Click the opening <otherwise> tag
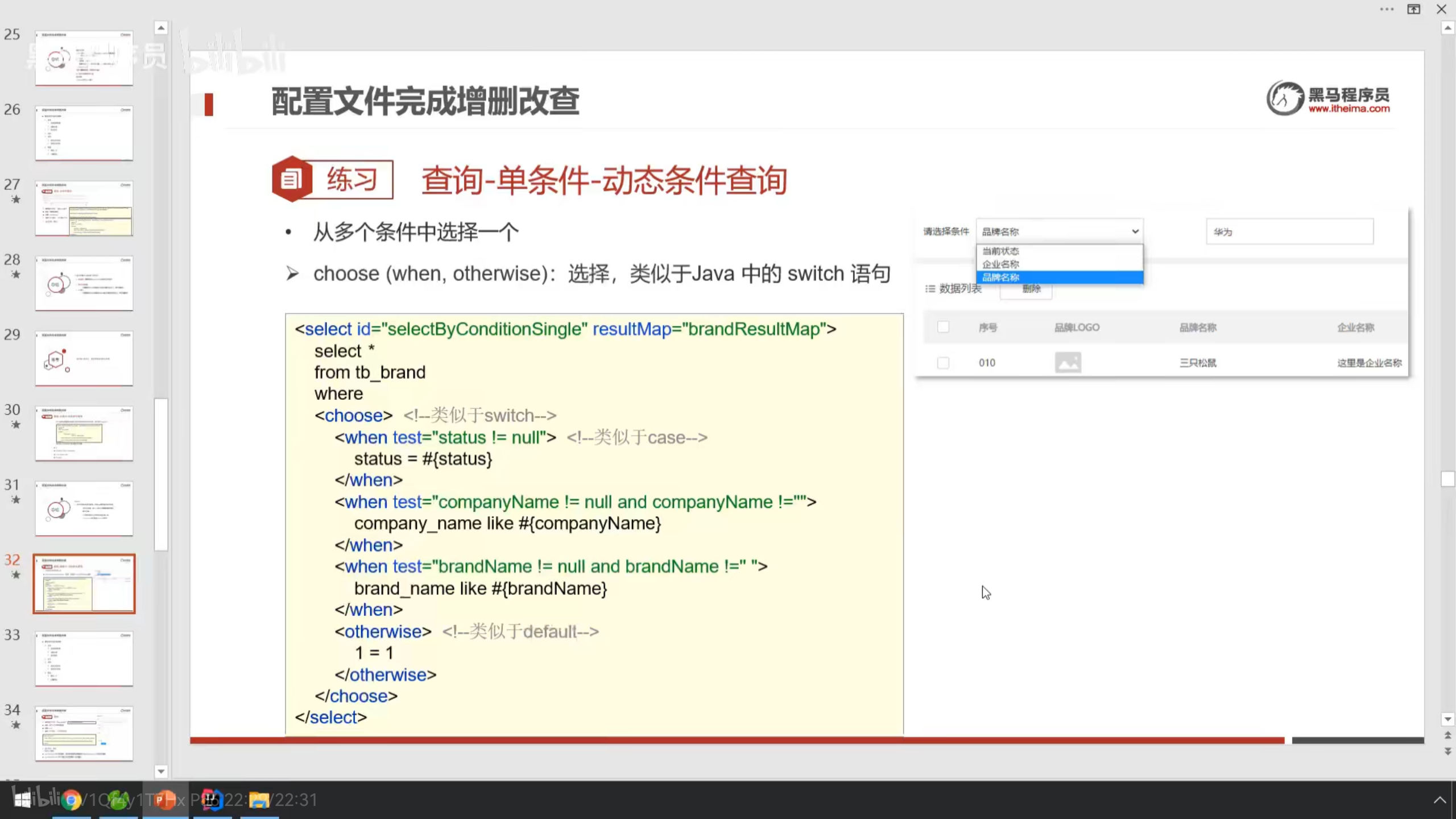The image size is (1456, 819). 383,631
